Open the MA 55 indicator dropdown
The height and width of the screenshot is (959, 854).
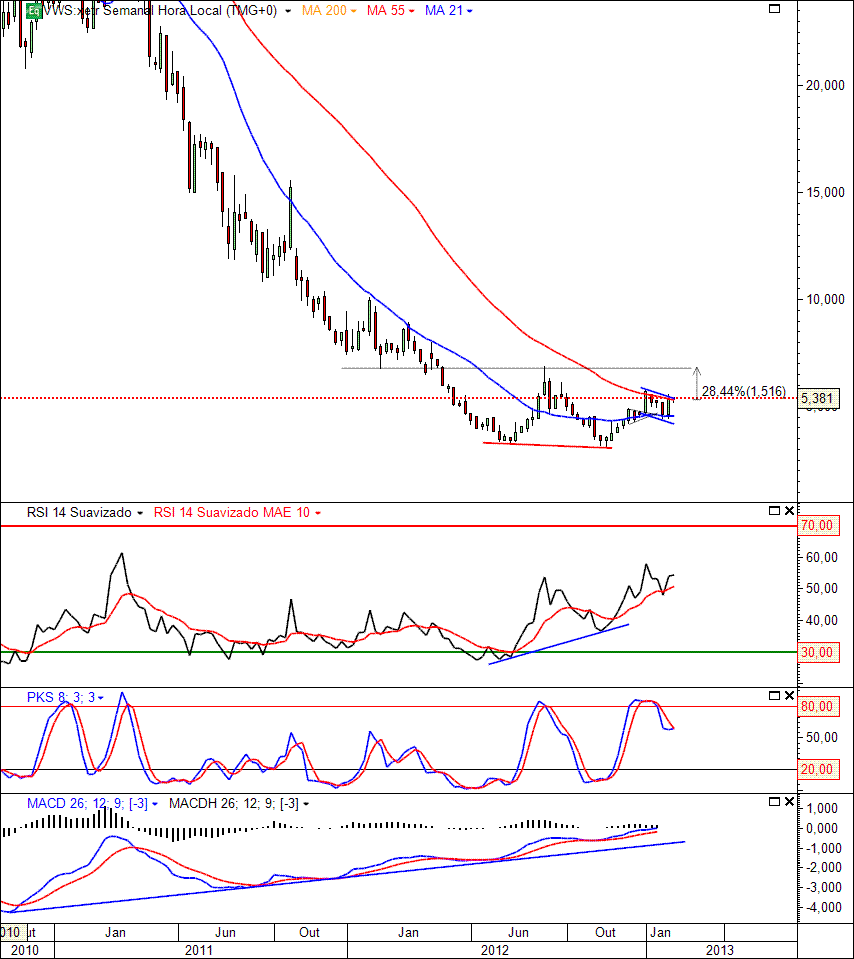412,11
